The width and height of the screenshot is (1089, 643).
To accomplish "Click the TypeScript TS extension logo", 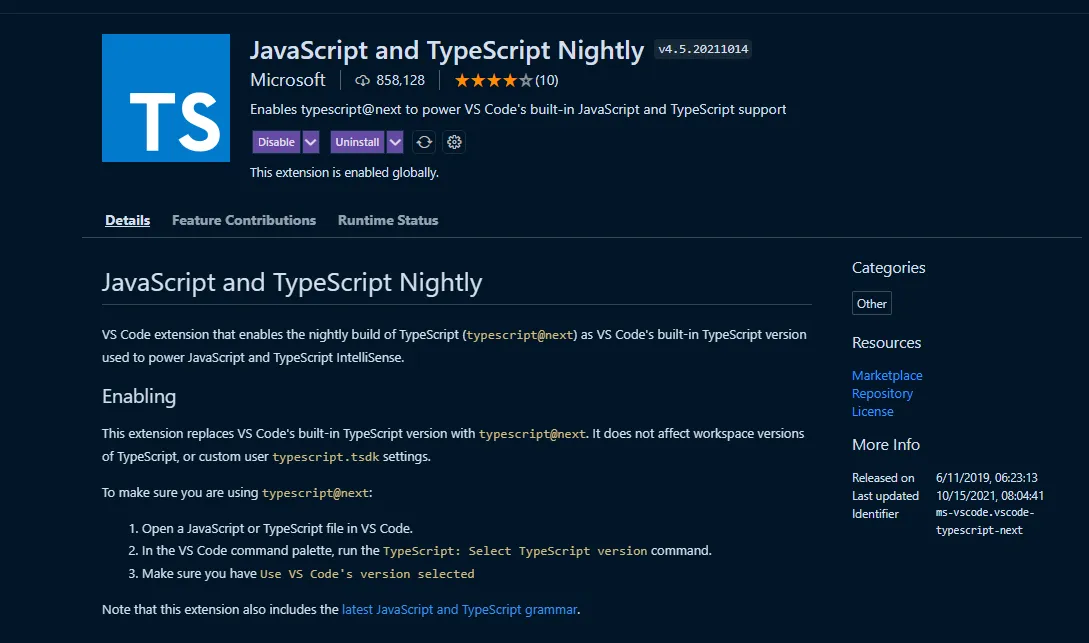I will point(165,98).
